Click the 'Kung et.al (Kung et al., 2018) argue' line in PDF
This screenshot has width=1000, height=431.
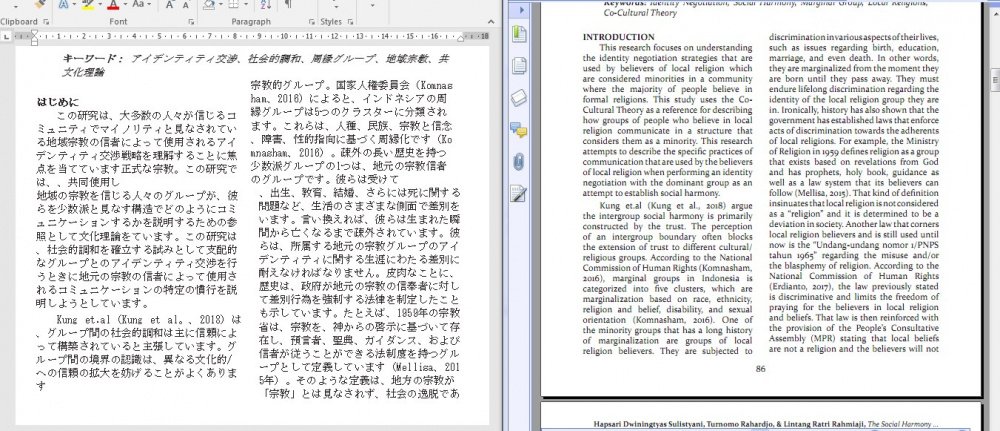(x=676, y=205)
